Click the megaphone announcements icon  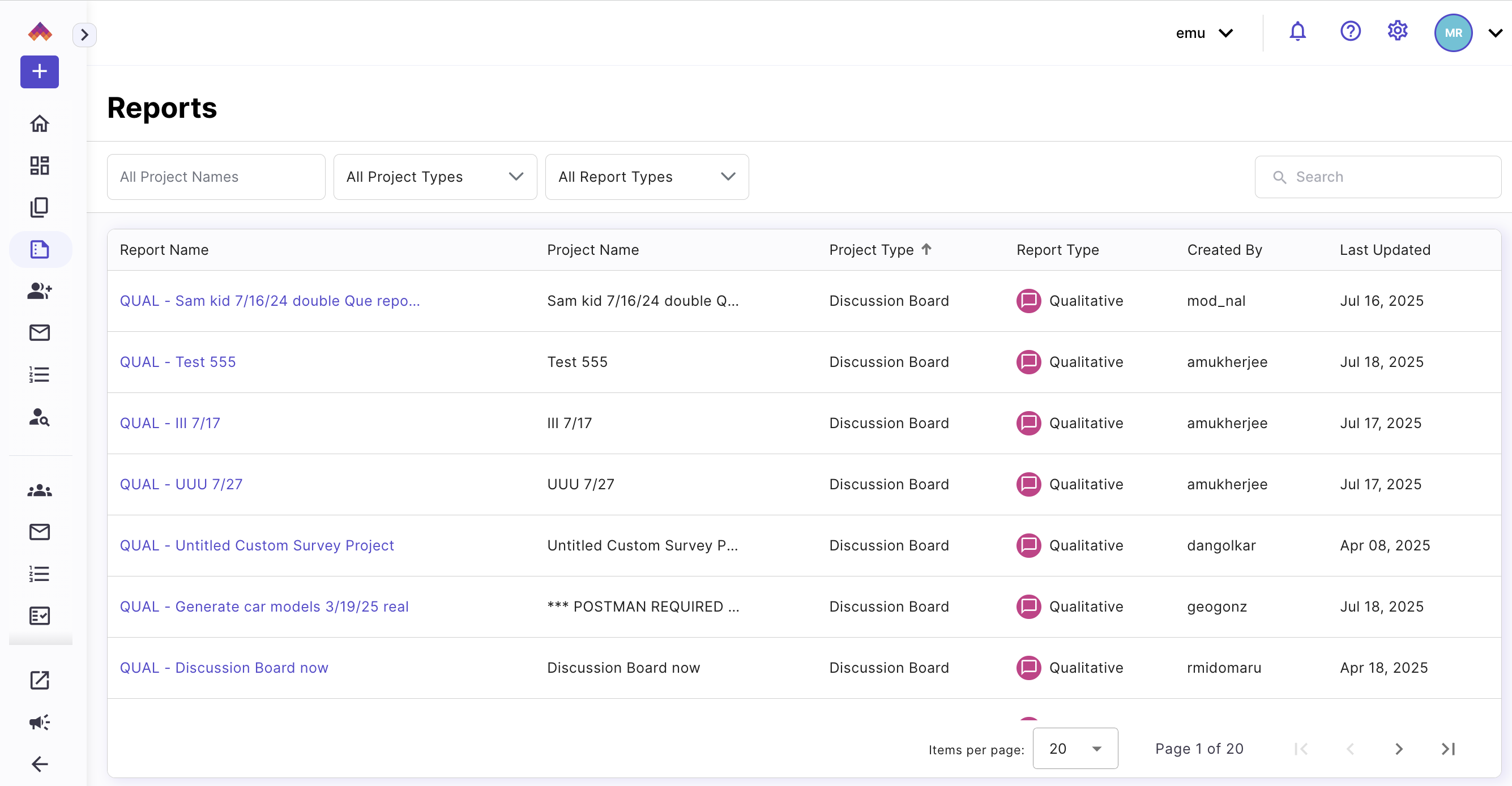tap(38, 722)
